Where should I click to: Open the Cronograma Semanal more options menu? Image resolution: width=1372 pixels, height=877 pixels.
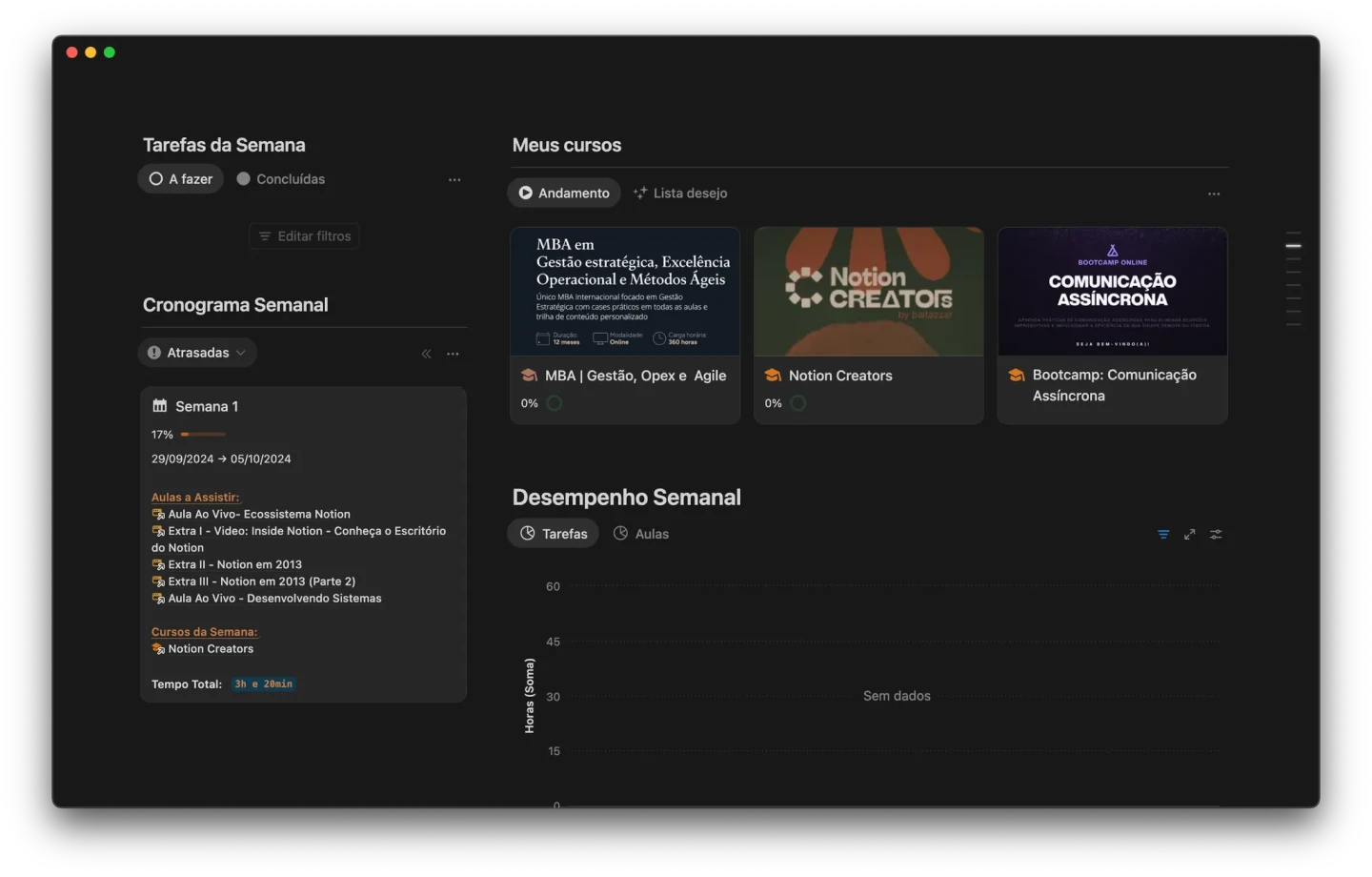[x=453, y=354]
